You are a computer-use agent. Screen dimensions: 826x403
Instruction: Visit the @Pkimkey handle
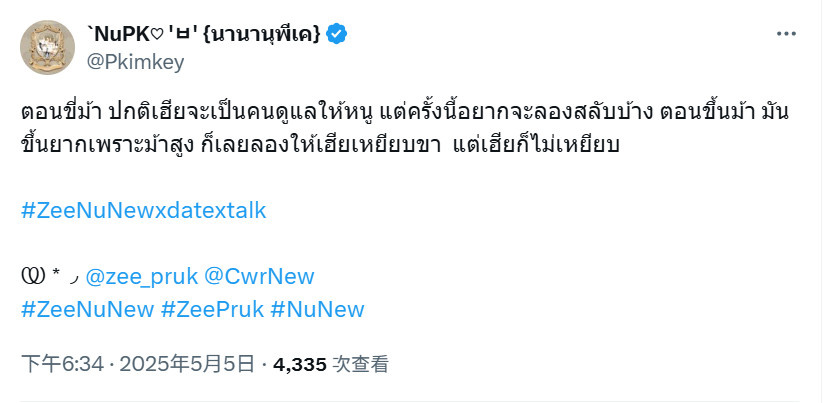pyautogui.click(x=135, y=63)
